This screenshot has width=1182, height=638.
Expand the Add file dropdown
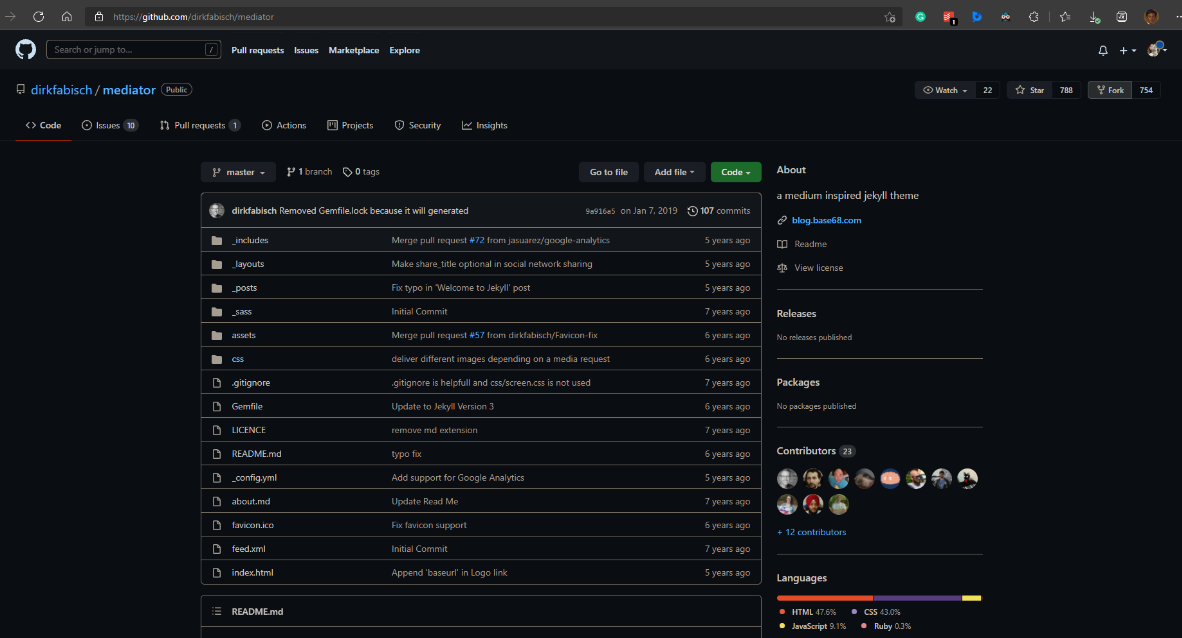coord(674,172)
